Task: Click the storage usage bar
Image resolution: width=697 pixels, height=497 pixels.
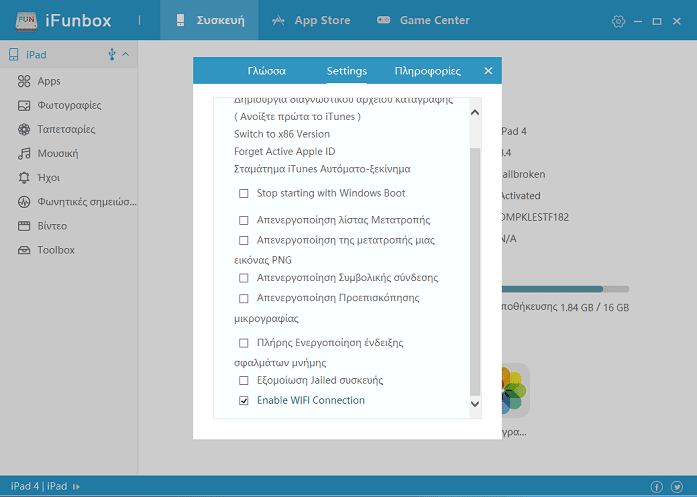Action: (565, 289)
